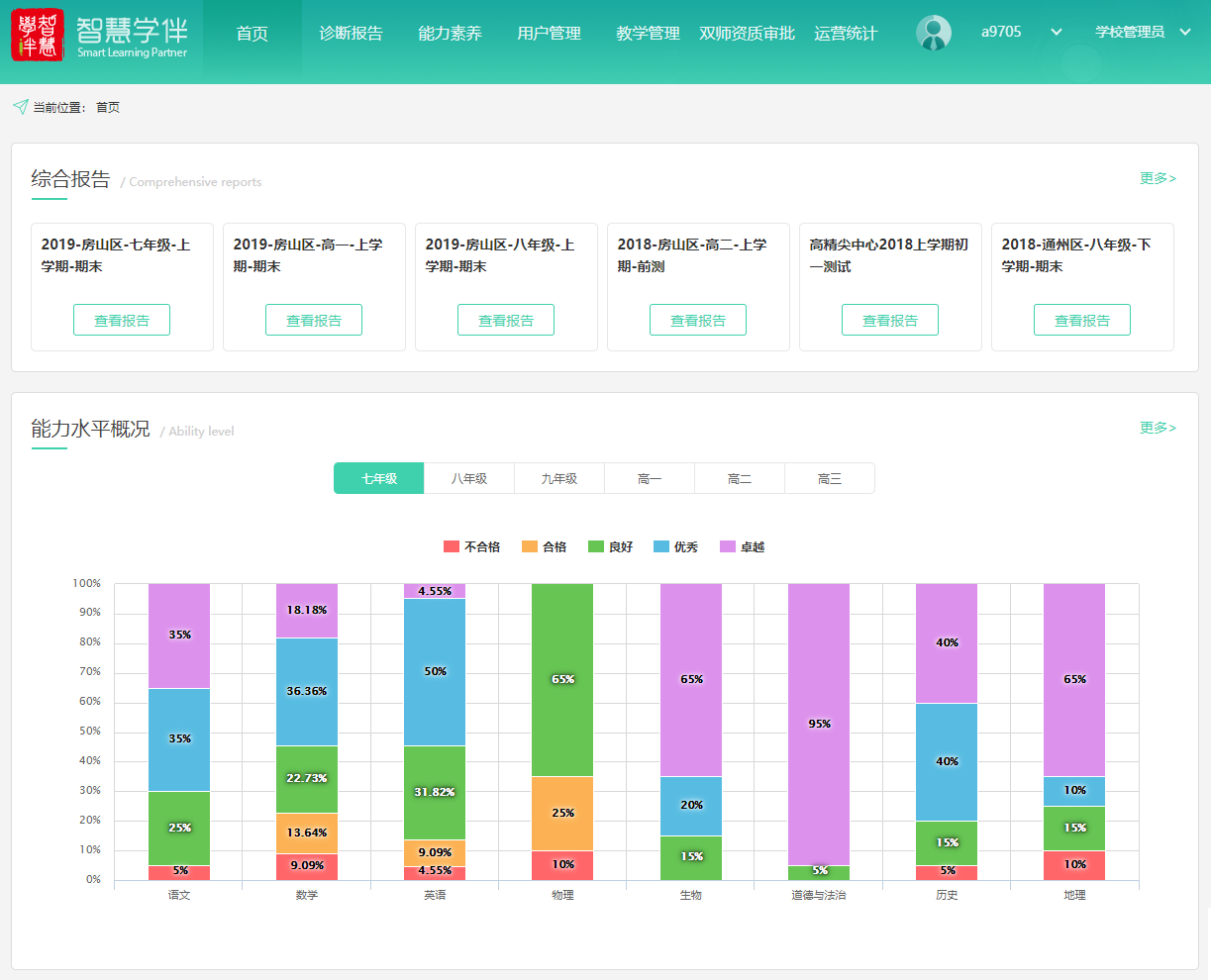1211x980 pixels.
Task: Switch to the 高三 grade tab
Action: point(829,478)
